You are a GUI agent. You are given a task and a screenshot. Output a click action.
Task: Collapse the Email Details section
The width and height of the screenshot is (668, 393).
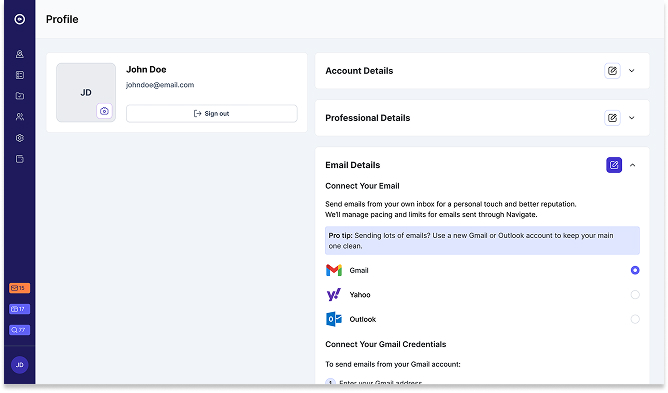(633, 165)
